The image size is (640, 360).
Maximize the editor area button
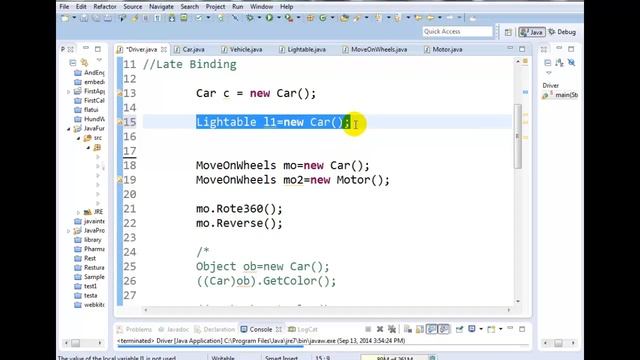coord(522,49)
